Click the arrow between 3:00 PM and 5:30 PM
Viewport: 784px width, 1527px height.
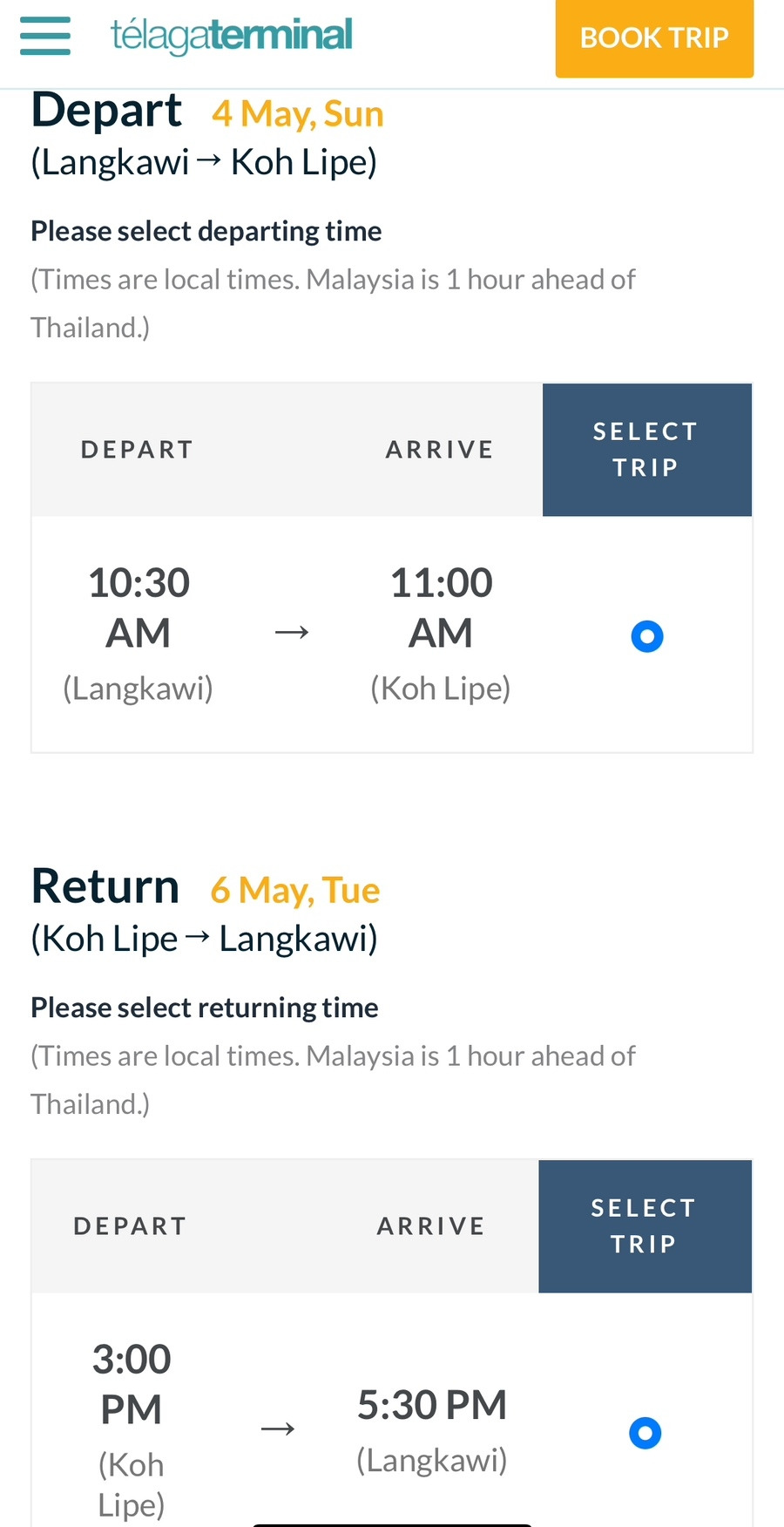point(278,1429)
